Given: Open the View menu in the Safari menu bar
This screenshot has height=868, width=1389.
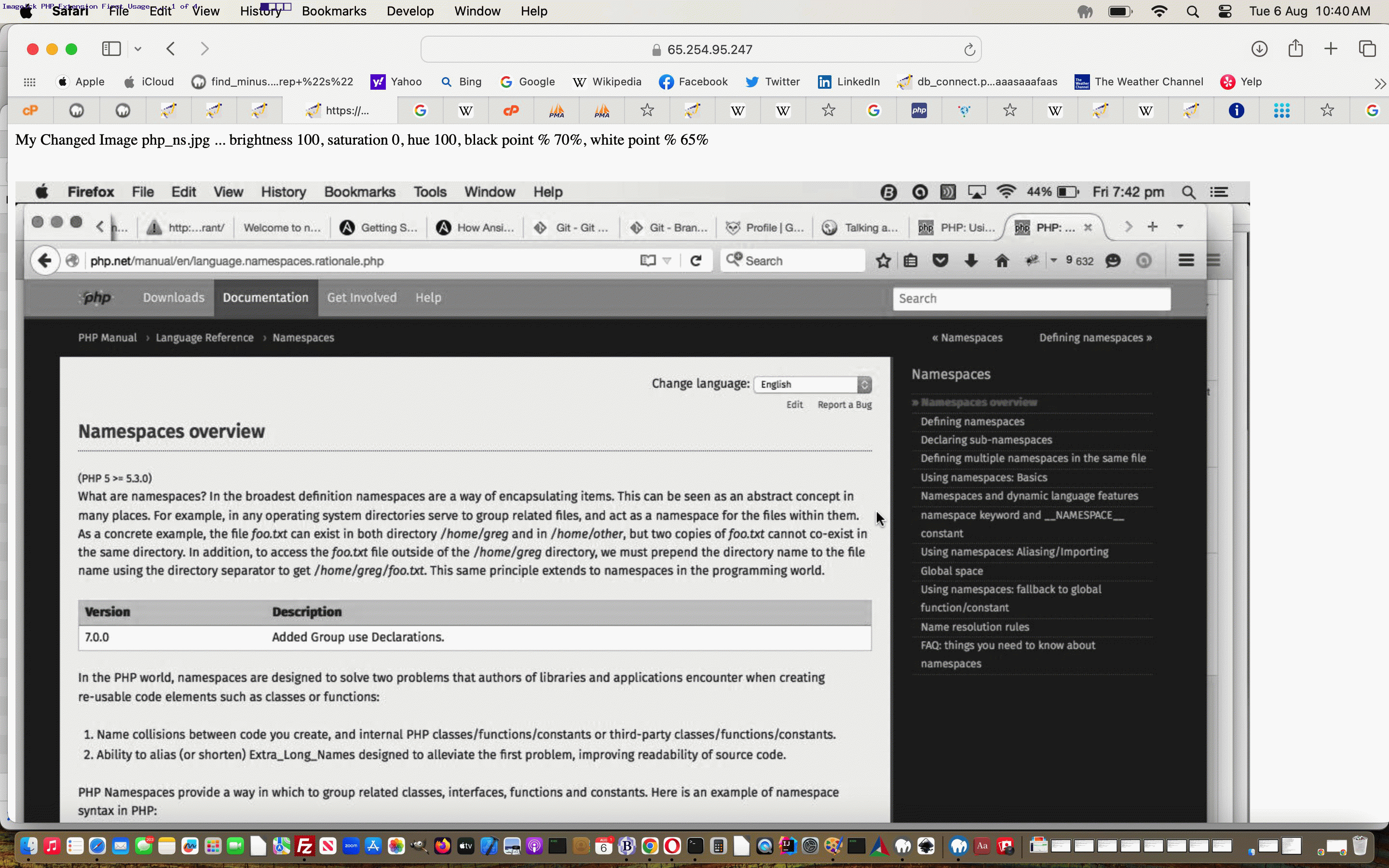Looking at the screenshot, I should click(205, 11).
